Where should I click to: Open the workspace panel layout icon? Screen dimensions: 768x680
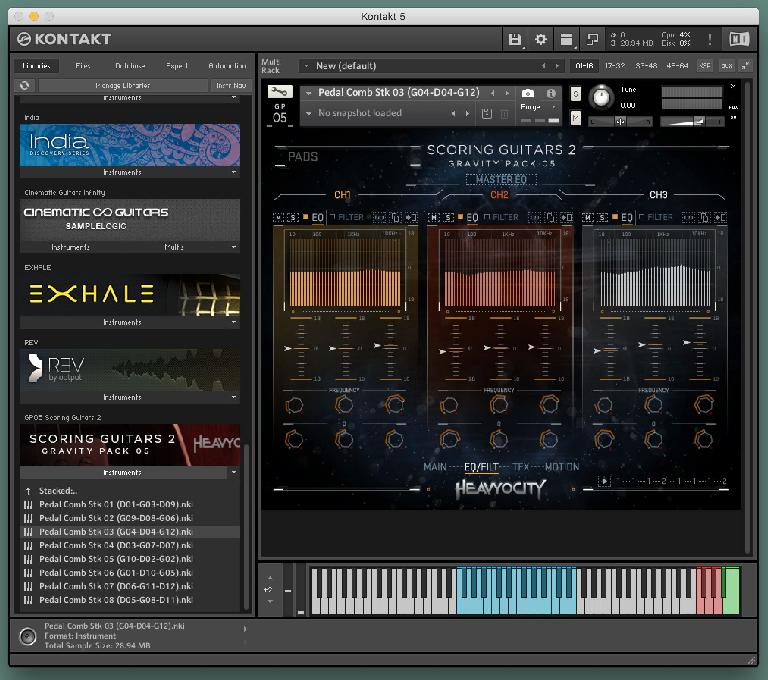(x=566, y=39)
